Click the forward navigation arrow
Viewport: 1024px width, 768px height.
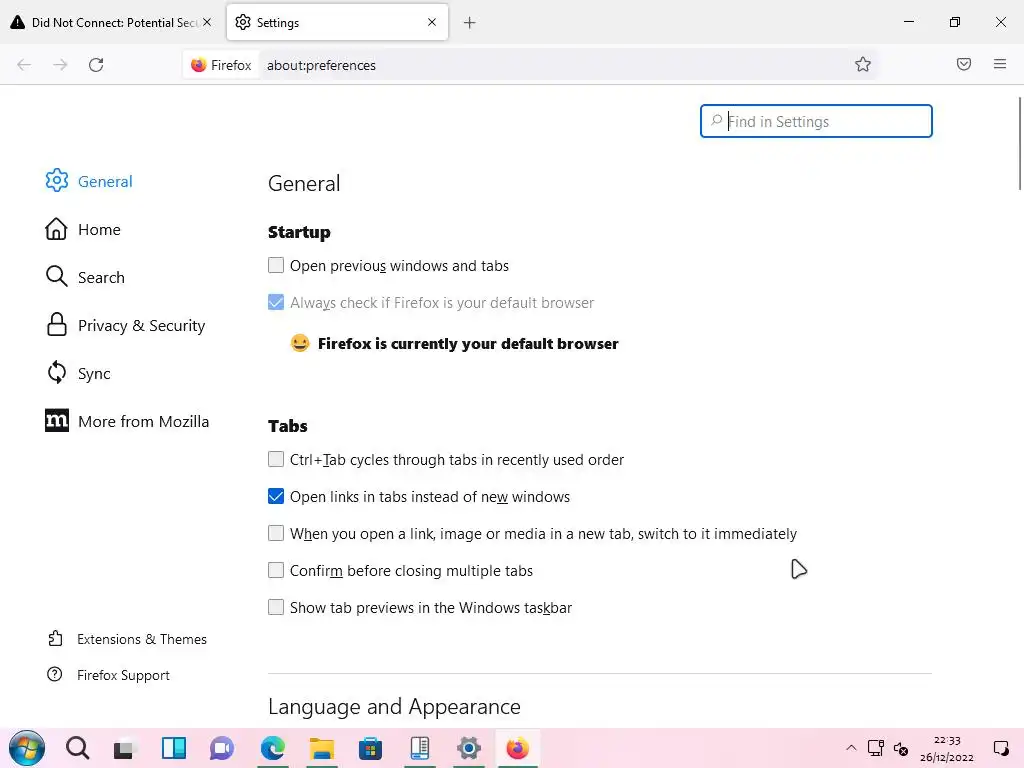60,65
